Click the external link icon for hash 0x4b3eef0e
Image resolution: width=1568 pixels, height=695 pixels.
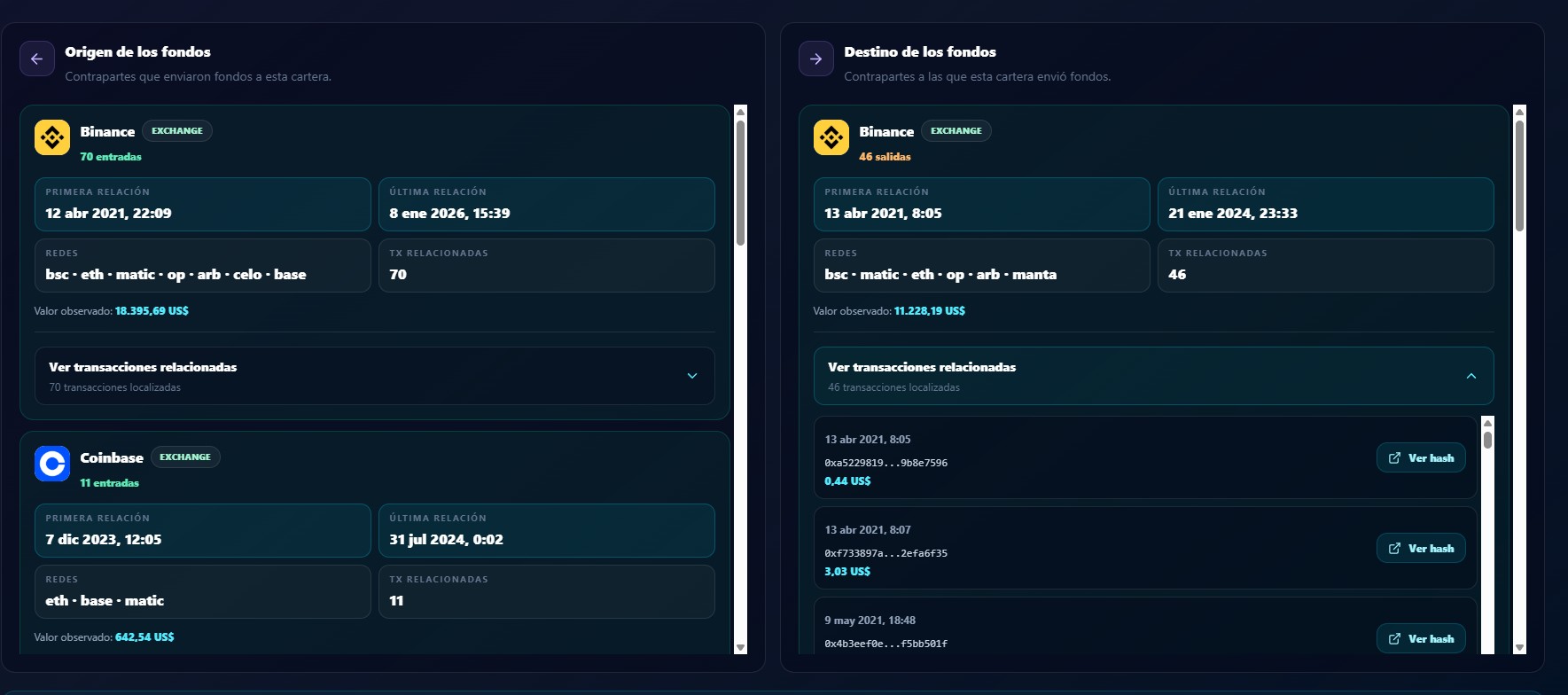(1394, 639)
